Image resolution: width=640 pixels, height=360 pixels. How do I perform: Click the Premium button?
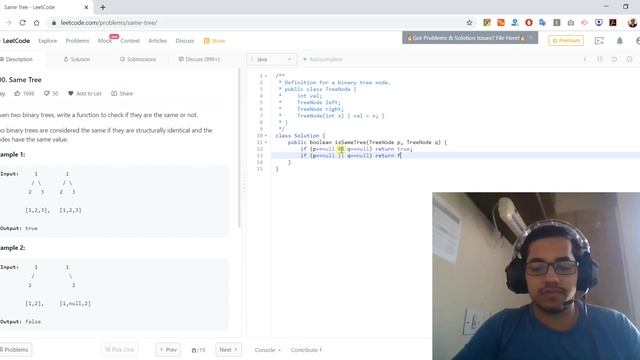(x=566, y=40)
